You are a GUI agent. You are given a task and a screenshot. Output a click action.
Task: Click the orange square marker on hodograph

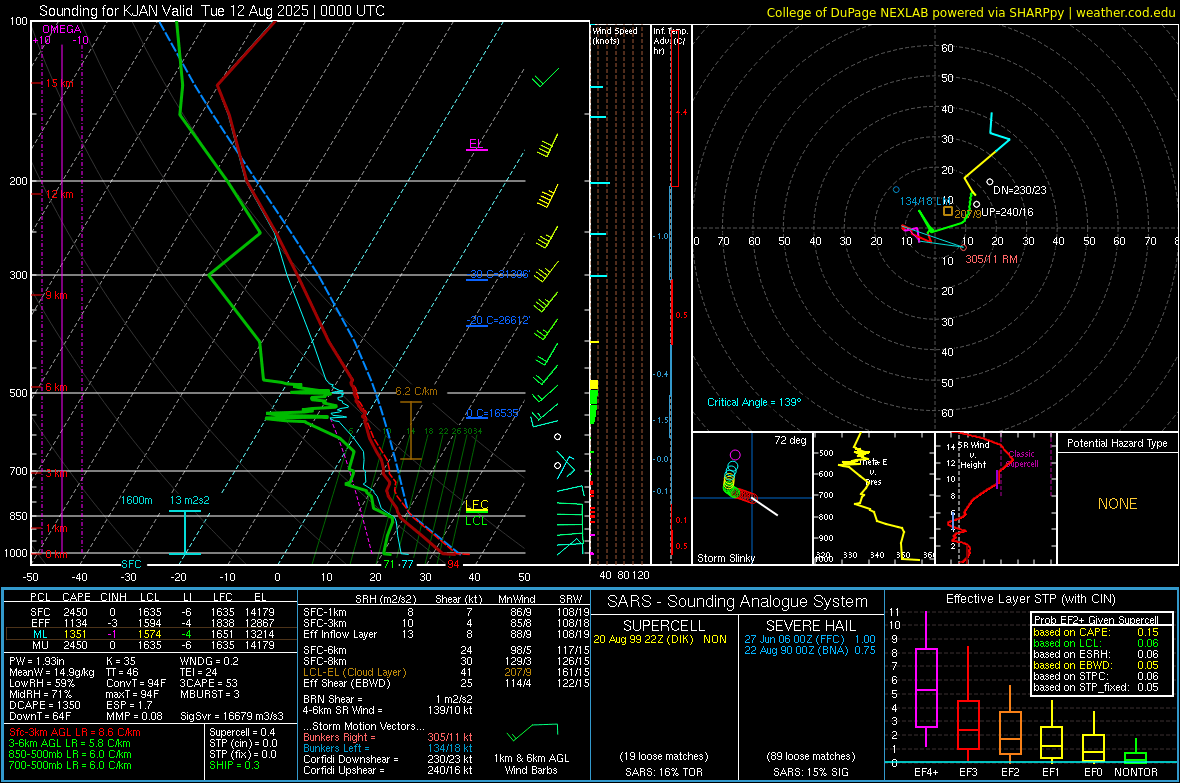[x=948, y=212]
